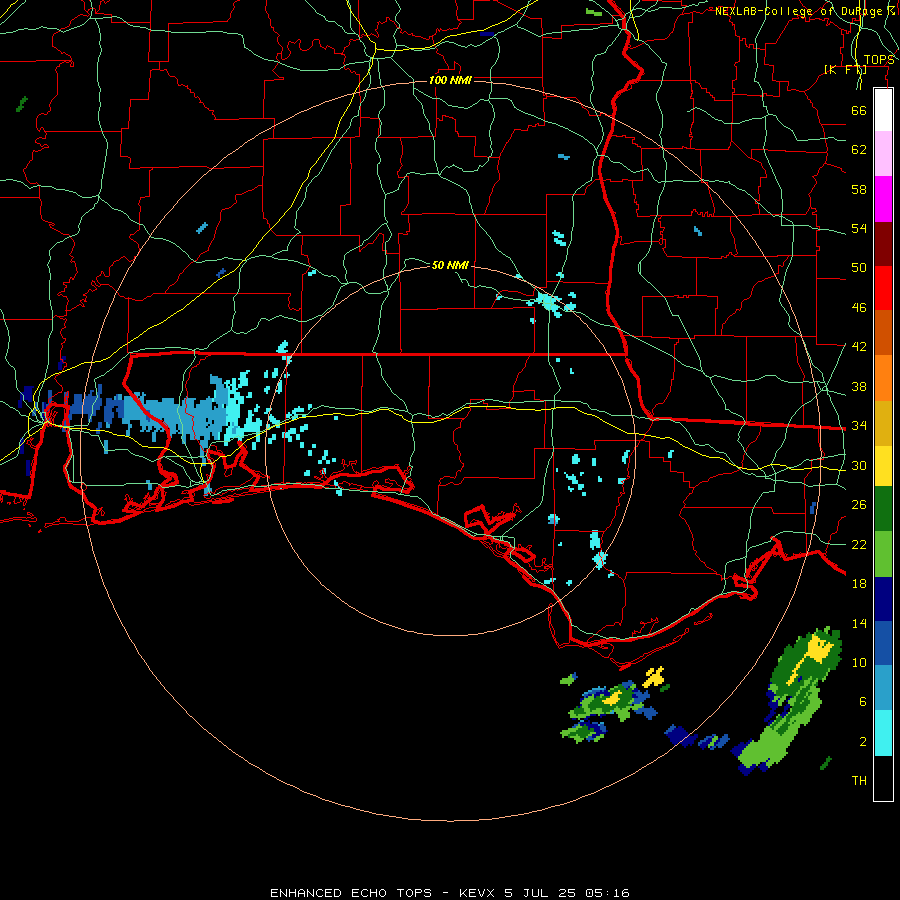Click the legend value 34
Screen dimensions: 900x900
[859, 426]
